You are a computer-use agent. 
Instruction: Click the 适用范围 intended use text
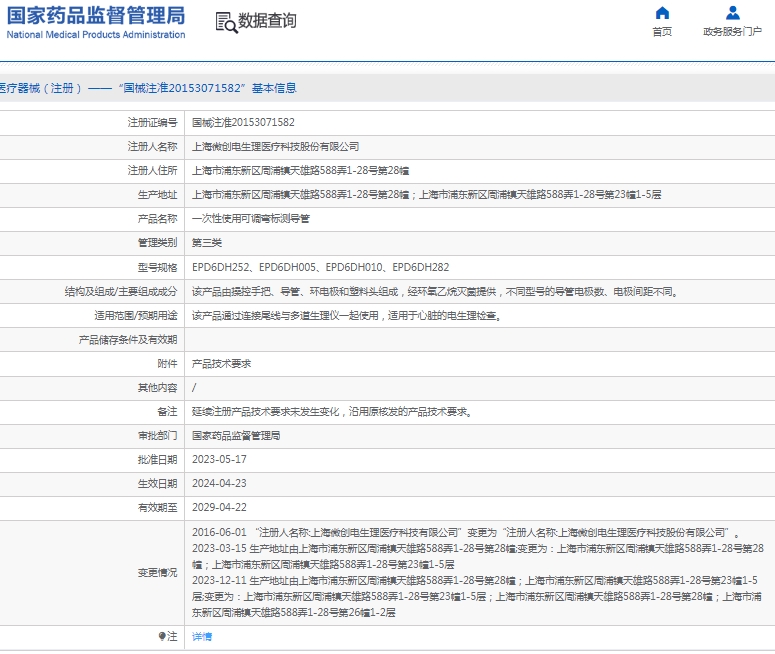pos(346,315)
